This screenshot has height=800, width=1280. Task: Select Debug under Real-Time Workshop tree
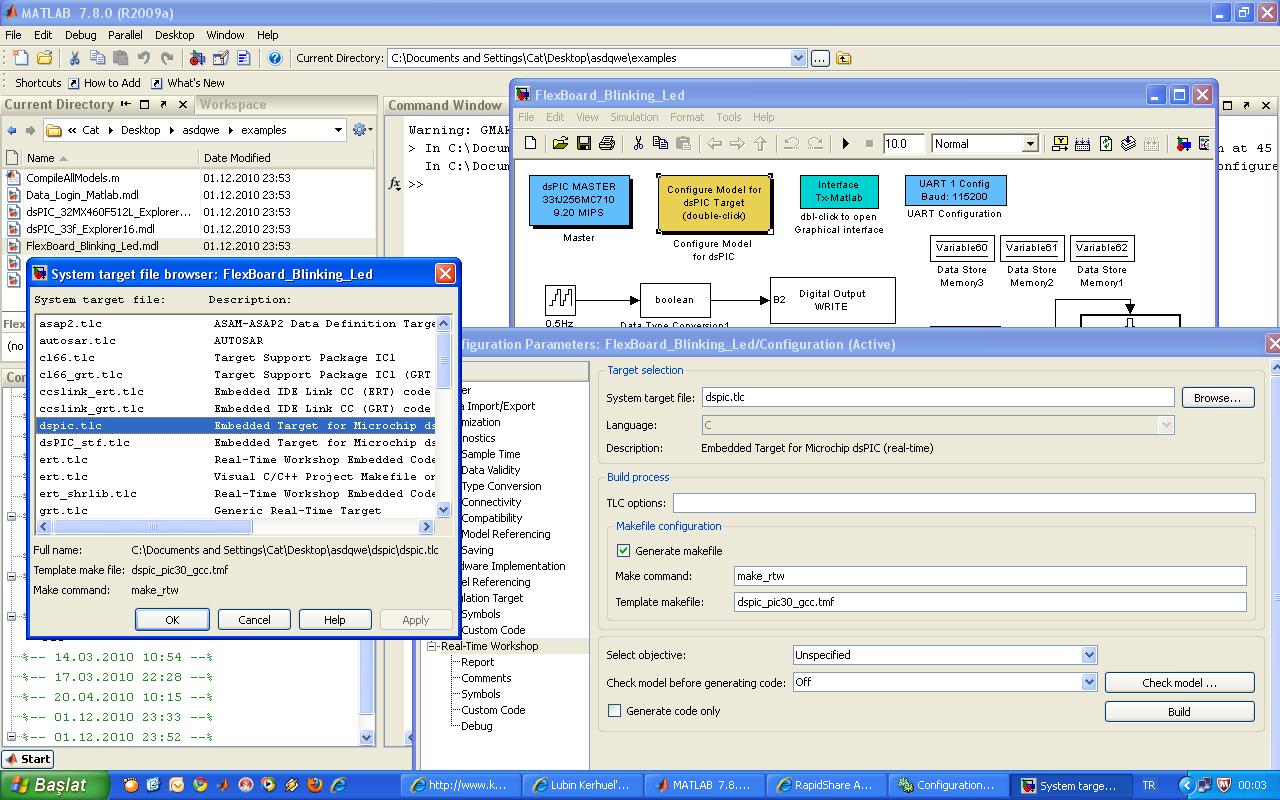coord(477,726)
